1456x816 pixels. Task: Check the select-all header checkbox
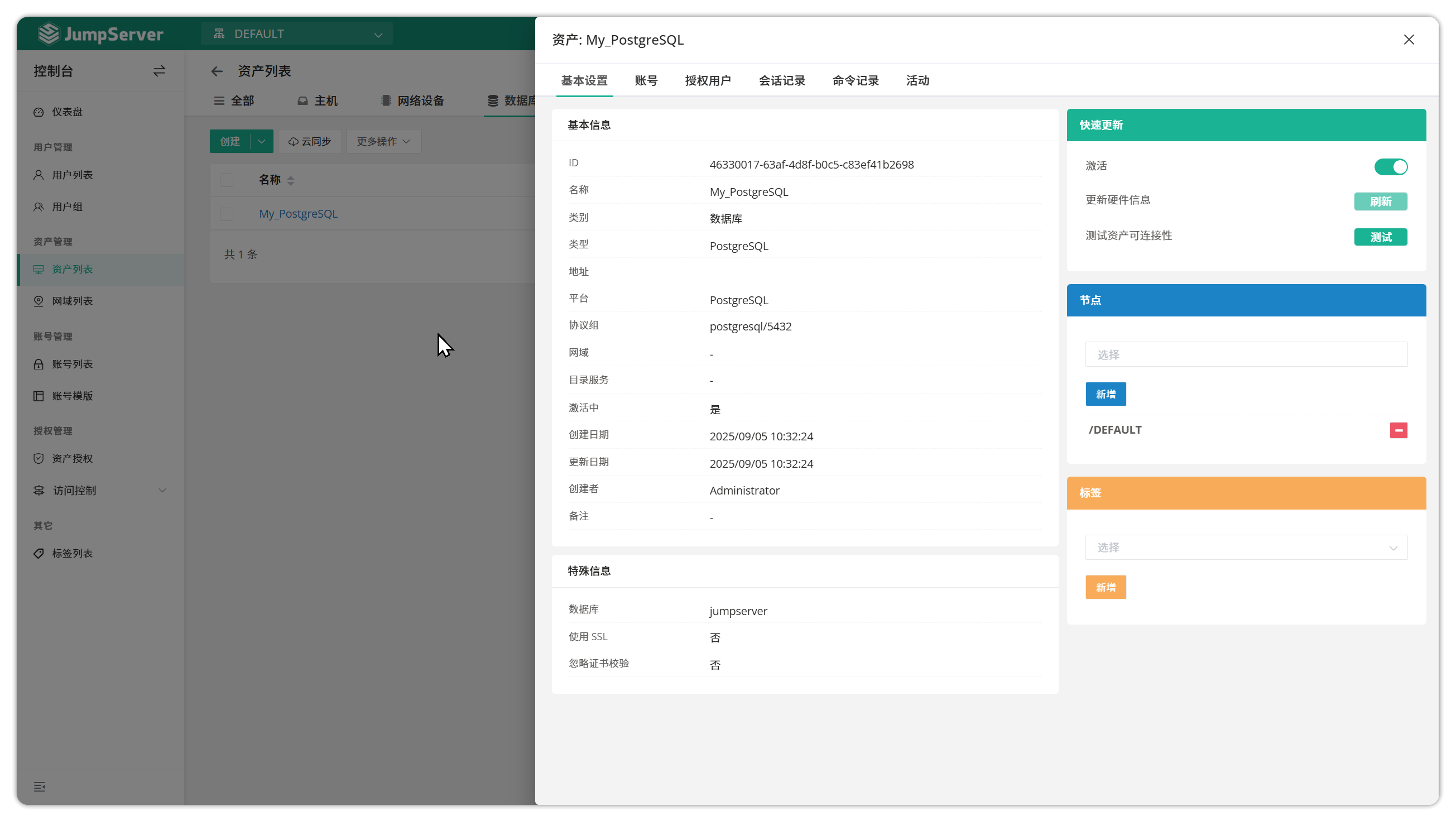(x=227, y=180)
